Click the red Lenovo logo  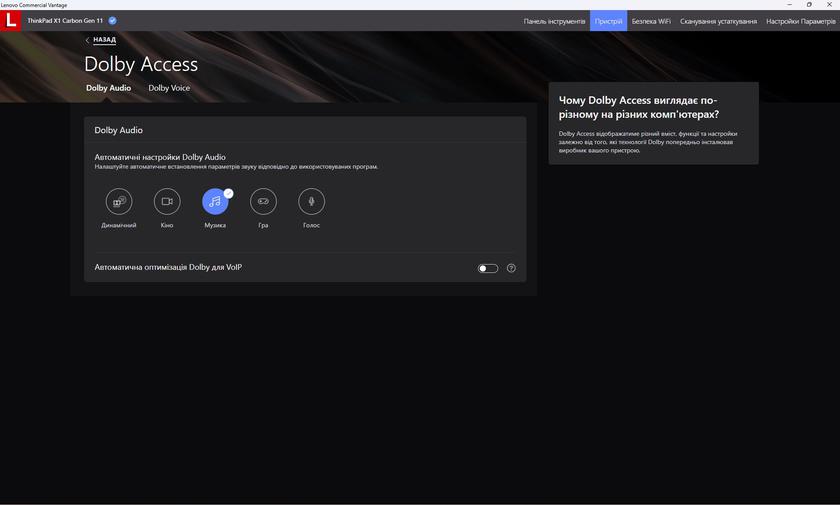11,20
